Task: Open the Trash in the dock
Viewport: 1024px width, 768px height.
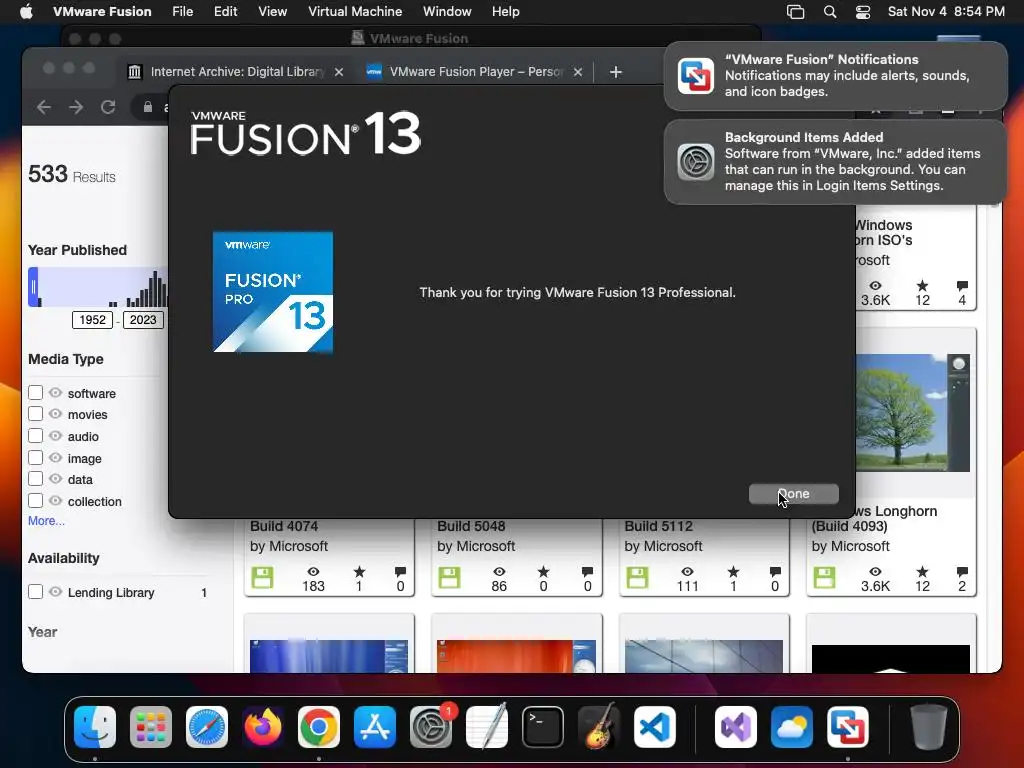Action: click(928, 726)
